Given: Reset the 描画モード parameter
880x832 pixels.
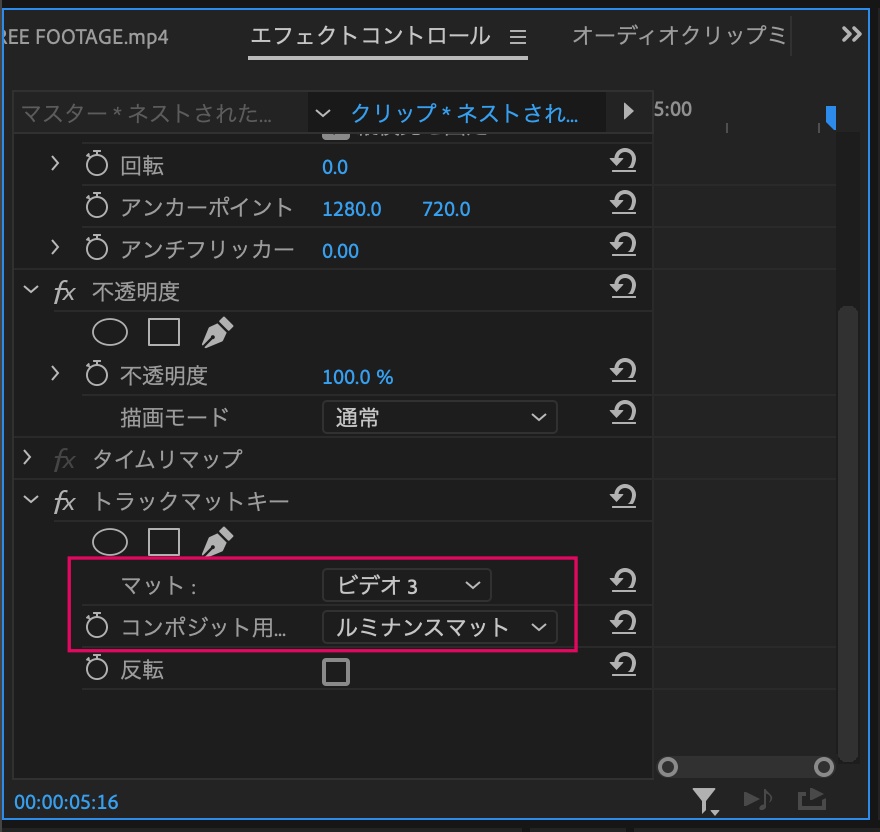Looking at the screenshot, I should click(623, 413).
